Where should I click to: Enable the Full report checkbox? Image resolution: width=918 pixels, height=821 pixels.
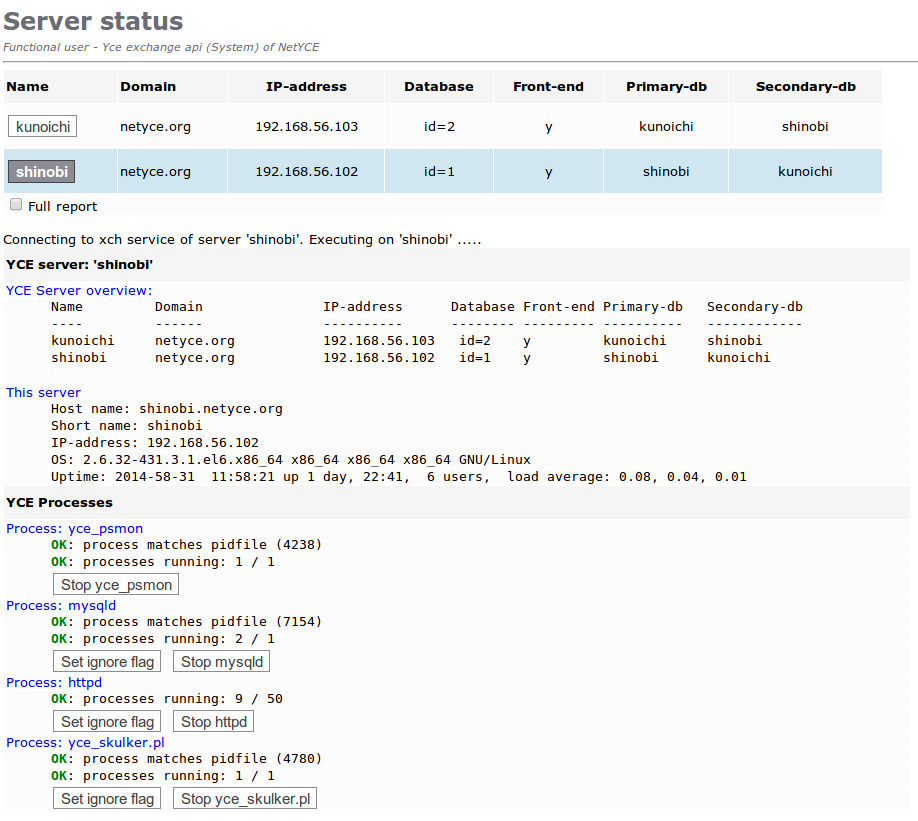[x=15, y=204]
